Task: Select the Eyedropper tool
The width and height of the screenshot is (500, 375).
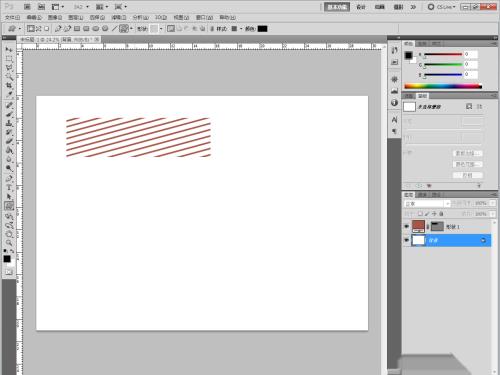Action: pos(9,95)
